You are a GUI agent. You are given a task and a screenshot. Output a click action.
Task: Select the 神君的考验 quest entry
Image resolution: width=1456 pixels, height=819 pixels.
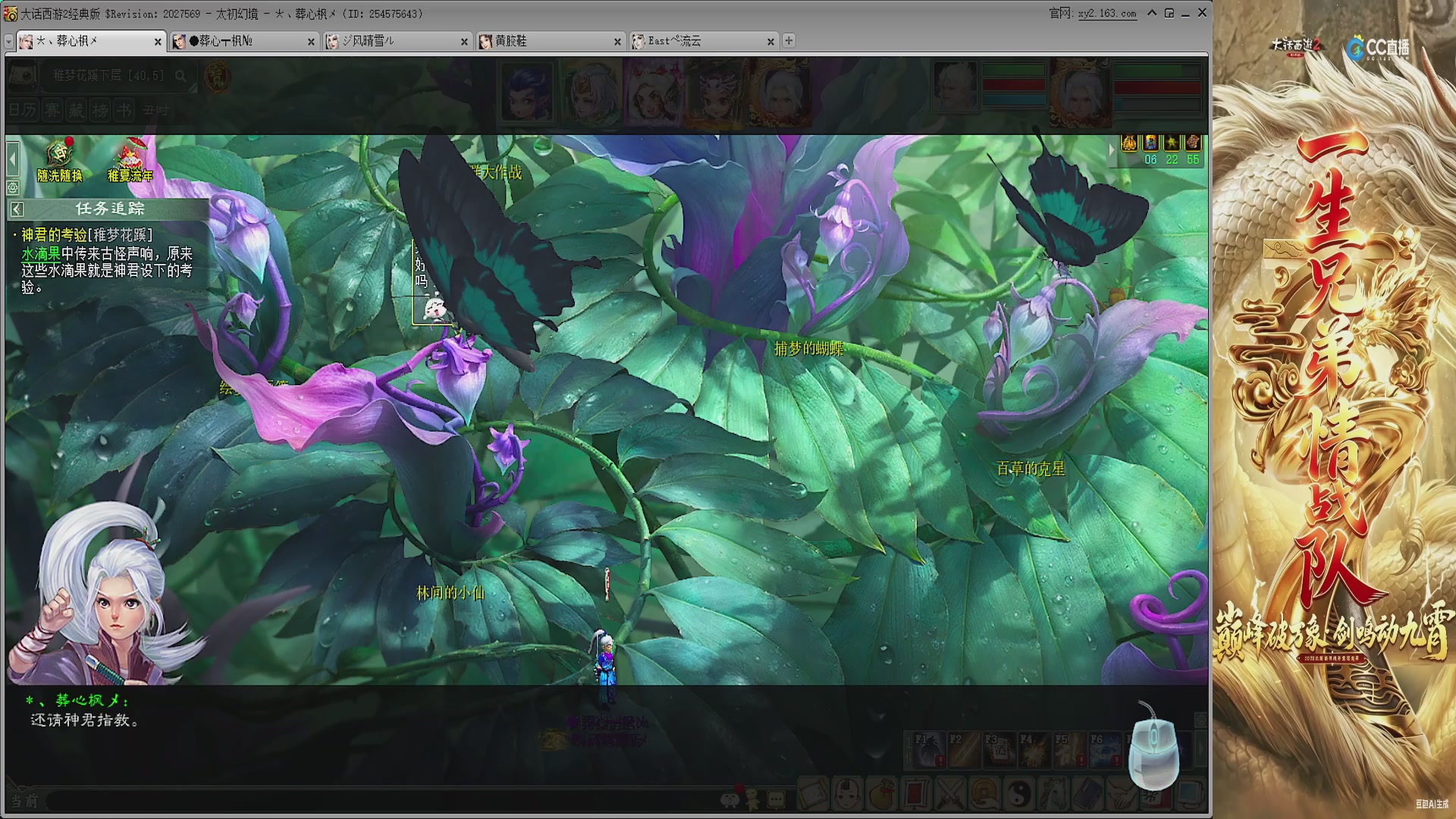tap(87, 235)
